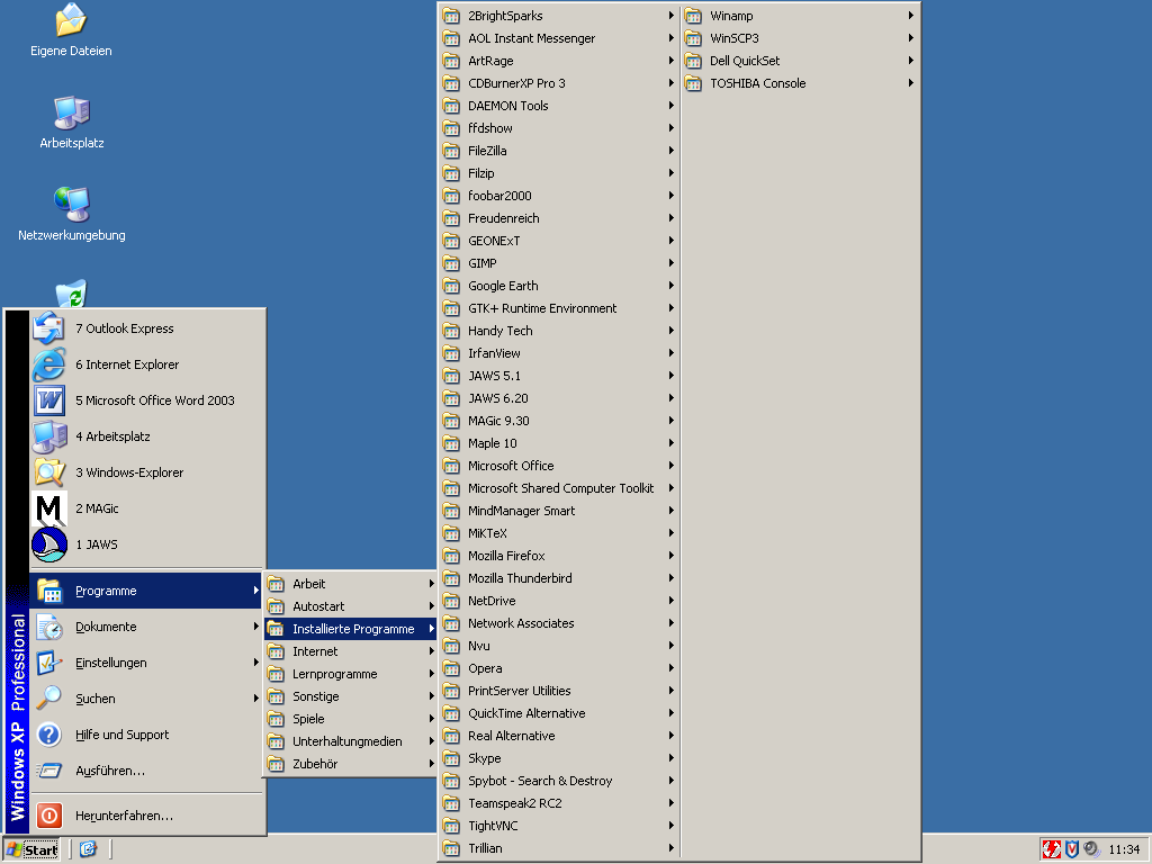Open the CDBurnerXP Pro 3 folder
The width and height of the screenshot is (1152, 864).
(559, 83)
